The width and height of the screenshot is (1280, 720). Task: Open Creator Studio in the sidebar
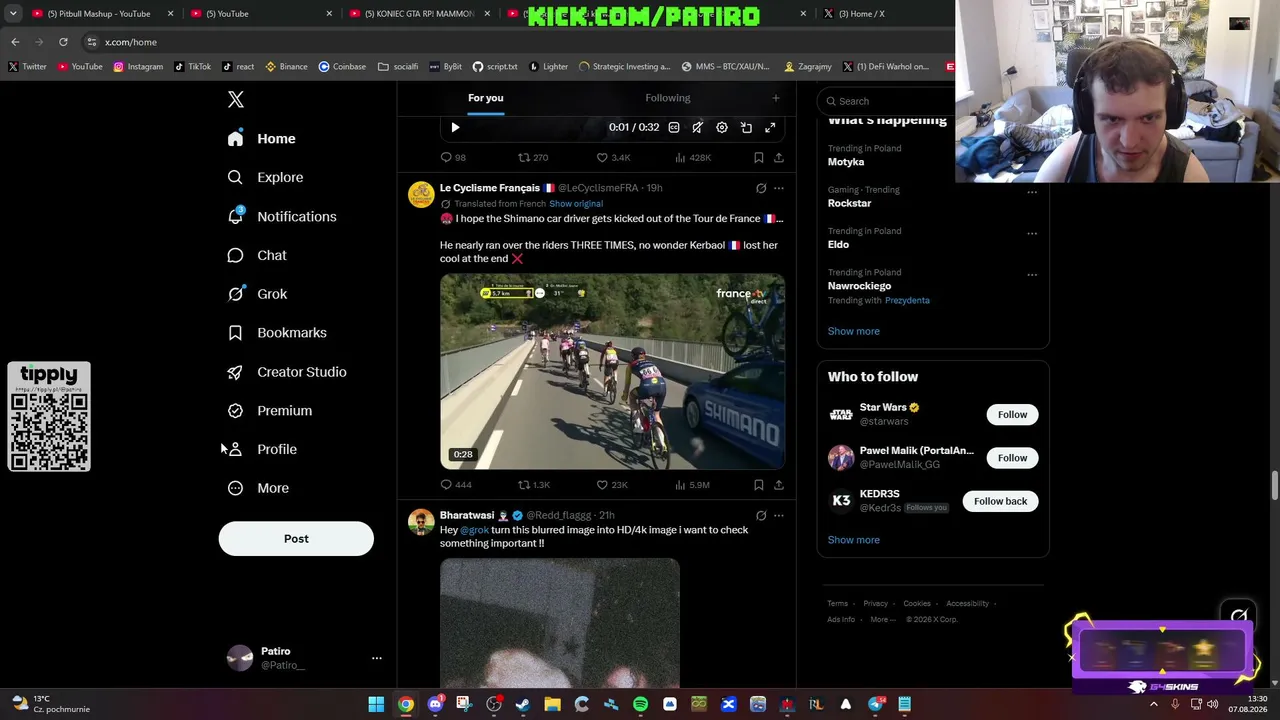click(287, 372)
